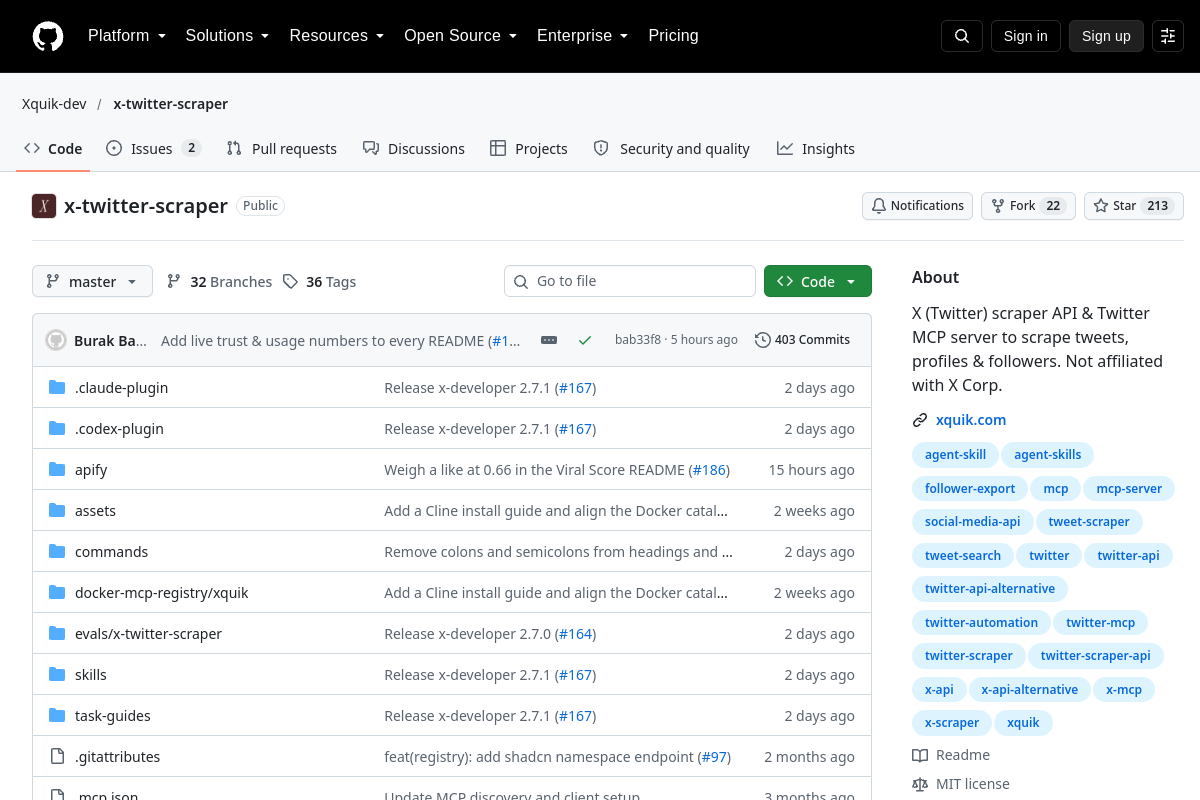The height and width of the screenshot is (800, 1200).
Task: Star the repository
Action: (1134, 206)
